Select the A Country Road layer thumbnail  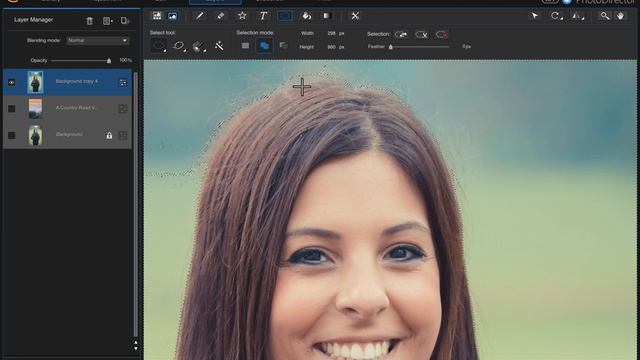pos(35,109)
